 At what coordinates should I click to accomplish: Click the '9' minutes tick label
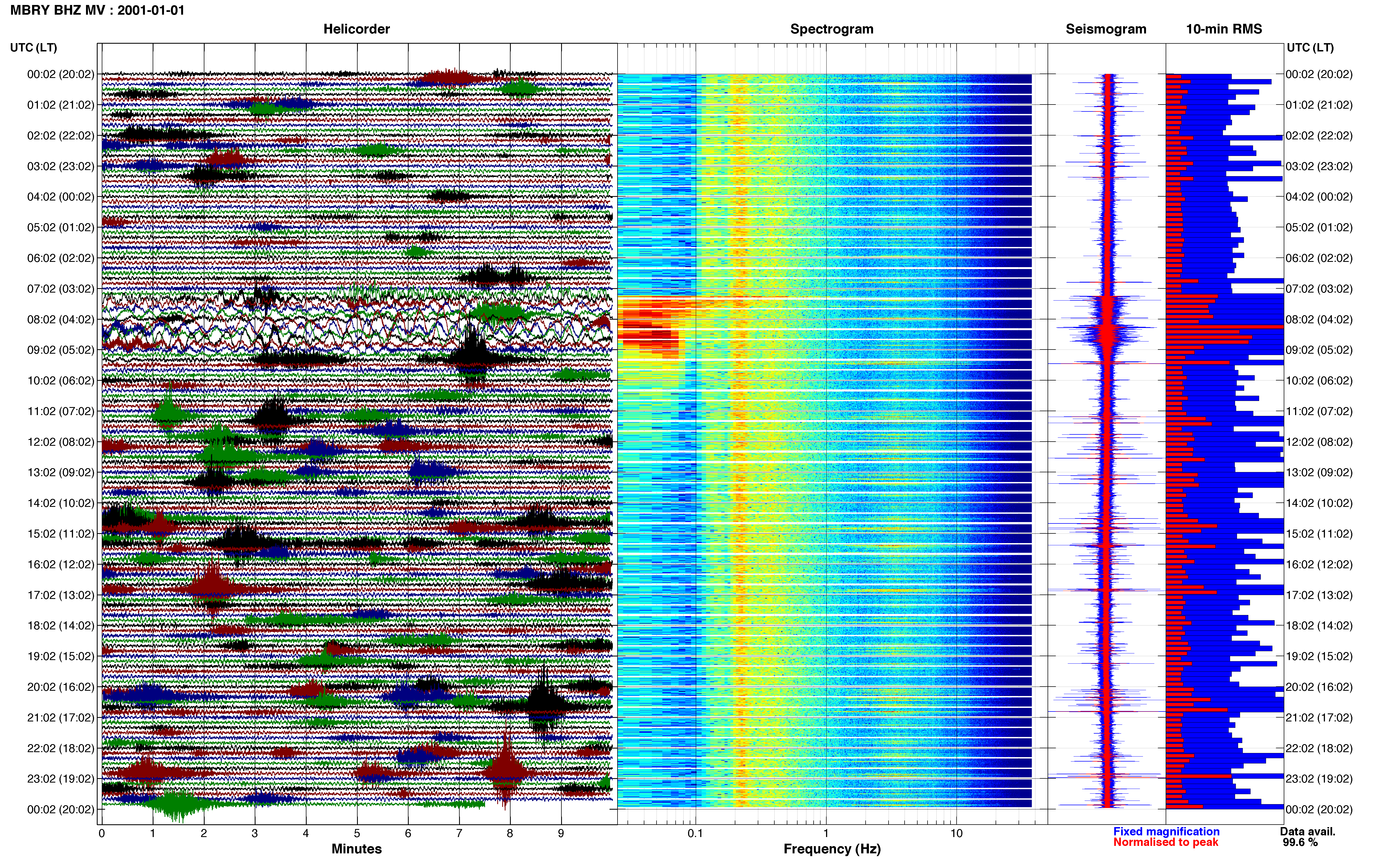pos(561,833)
